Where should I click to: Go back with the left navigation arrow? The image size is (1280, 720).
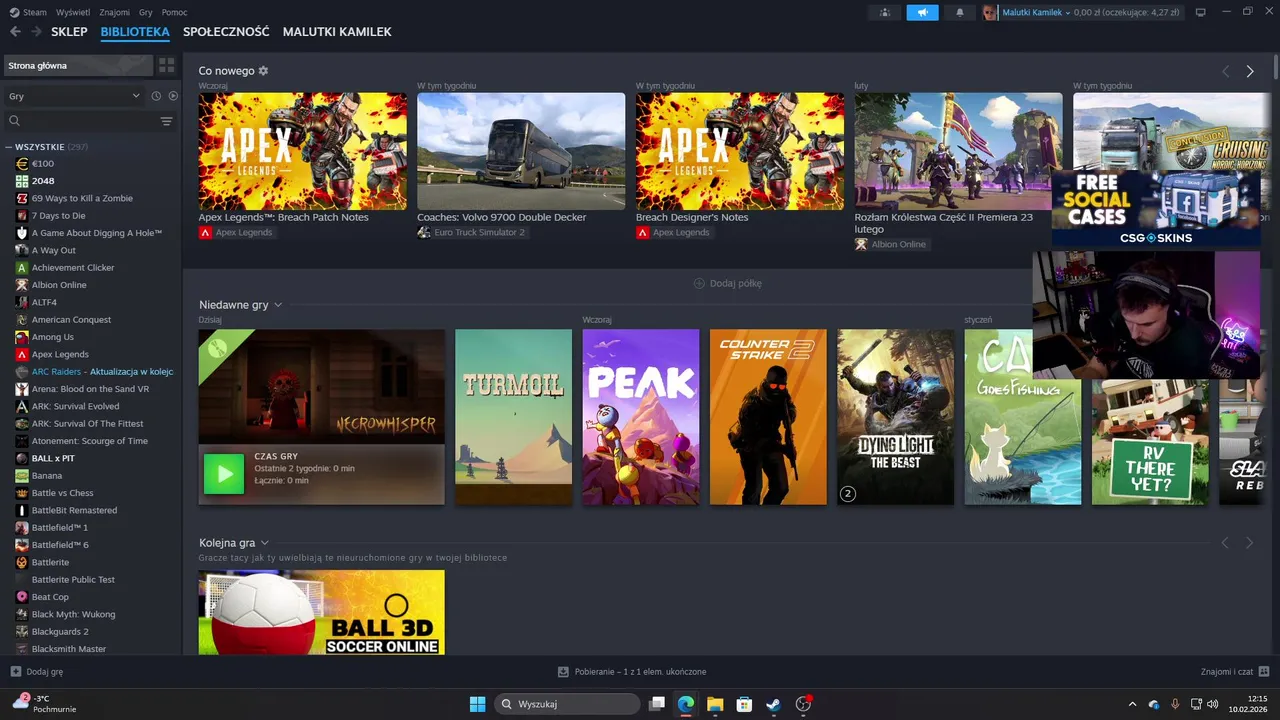pos(15,32)
